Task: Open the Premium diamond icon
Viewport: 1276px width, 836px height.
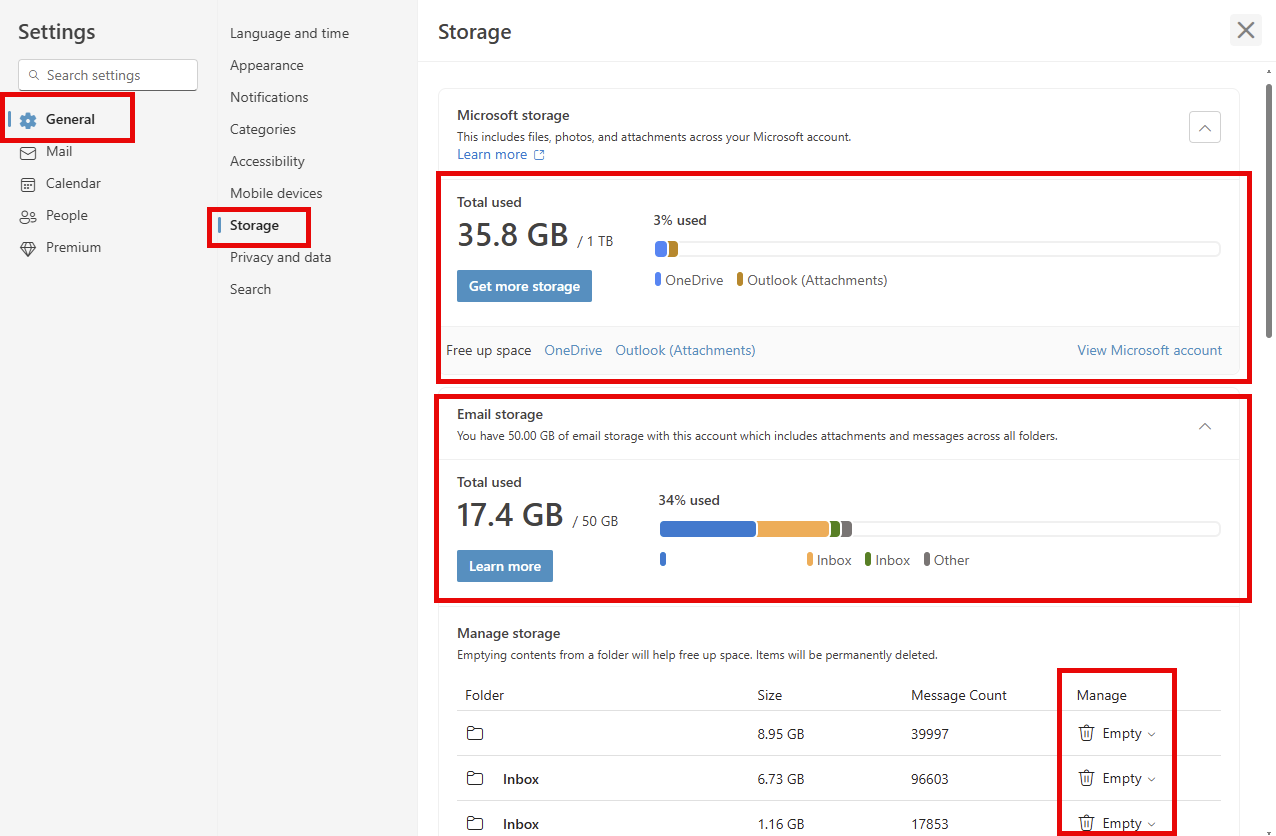Action: [x=28, y=248]
